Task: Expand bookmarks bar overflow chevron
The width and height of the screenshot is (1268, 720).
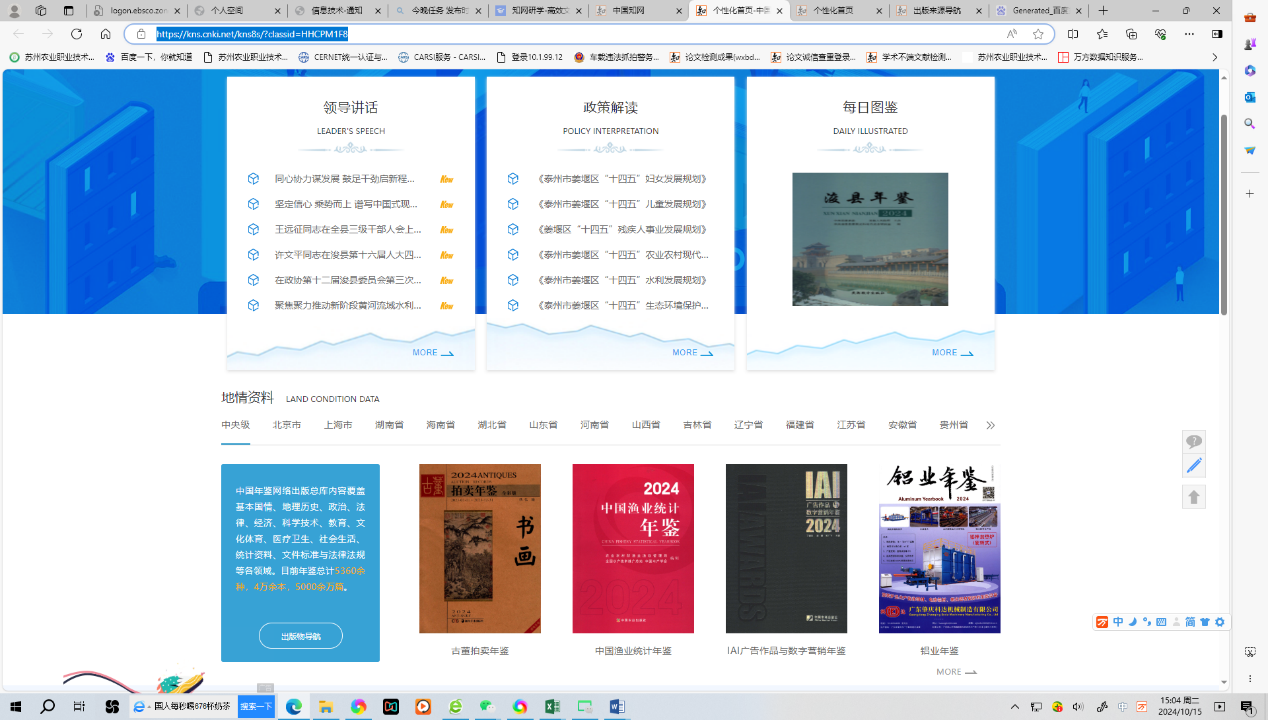Action: point(1215,57)
